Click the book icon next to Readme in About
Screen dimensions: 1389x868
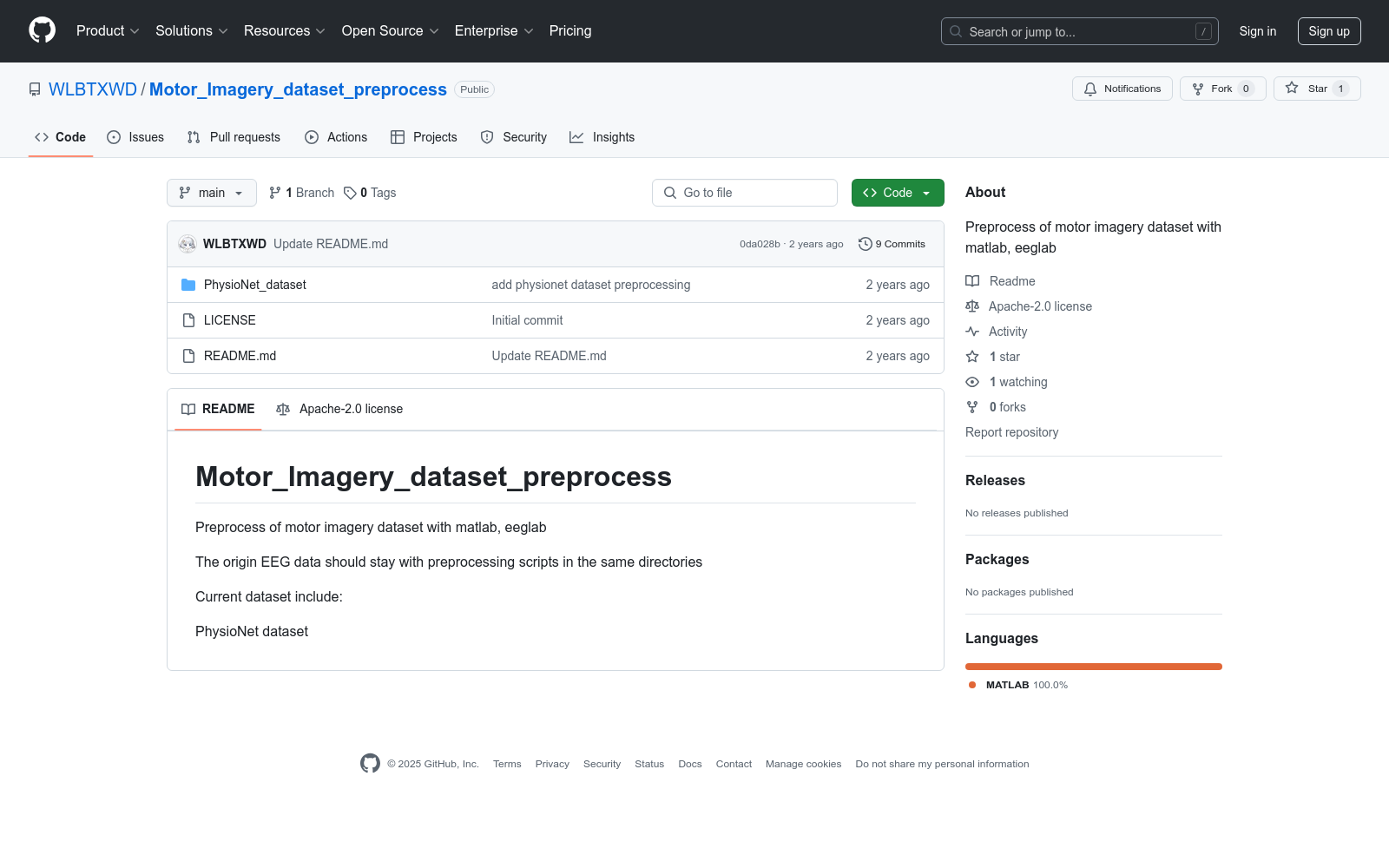(972, 281)
